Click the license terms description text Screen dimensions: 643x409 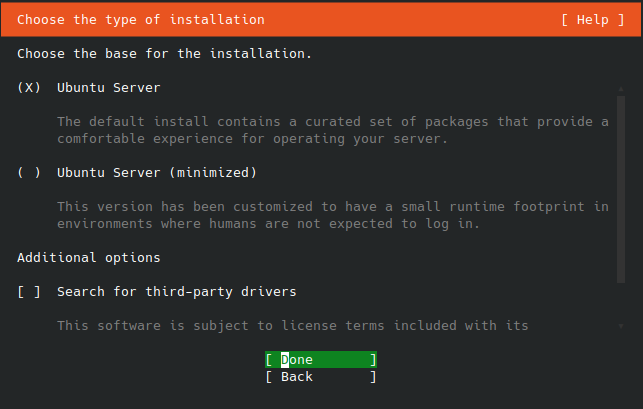(x=292, y=326)
